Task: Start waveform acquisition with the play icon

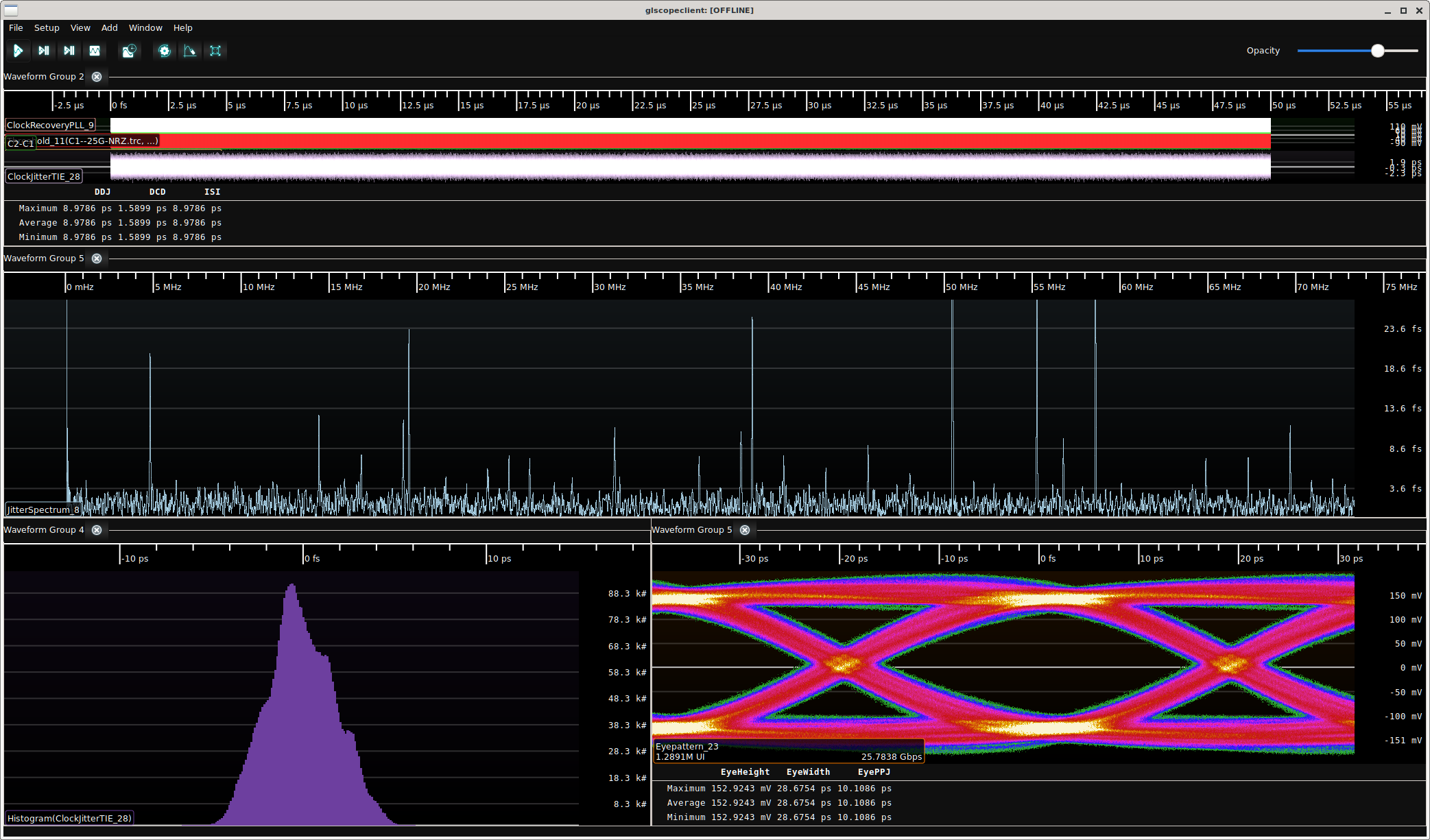Action: tap(18, 51)
